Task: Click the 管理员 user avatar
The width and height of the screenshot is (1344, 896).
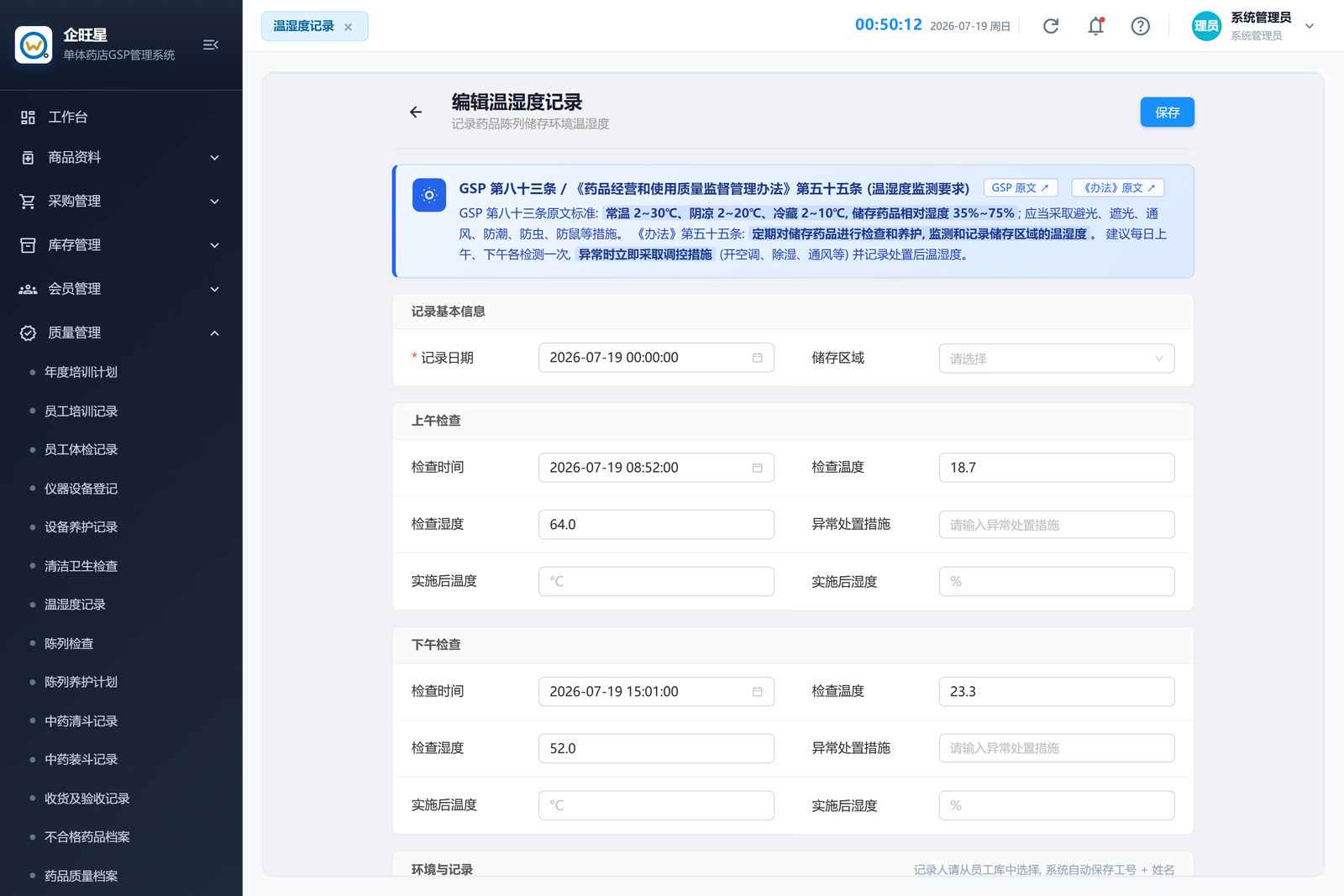Action: coord(1206,26)
